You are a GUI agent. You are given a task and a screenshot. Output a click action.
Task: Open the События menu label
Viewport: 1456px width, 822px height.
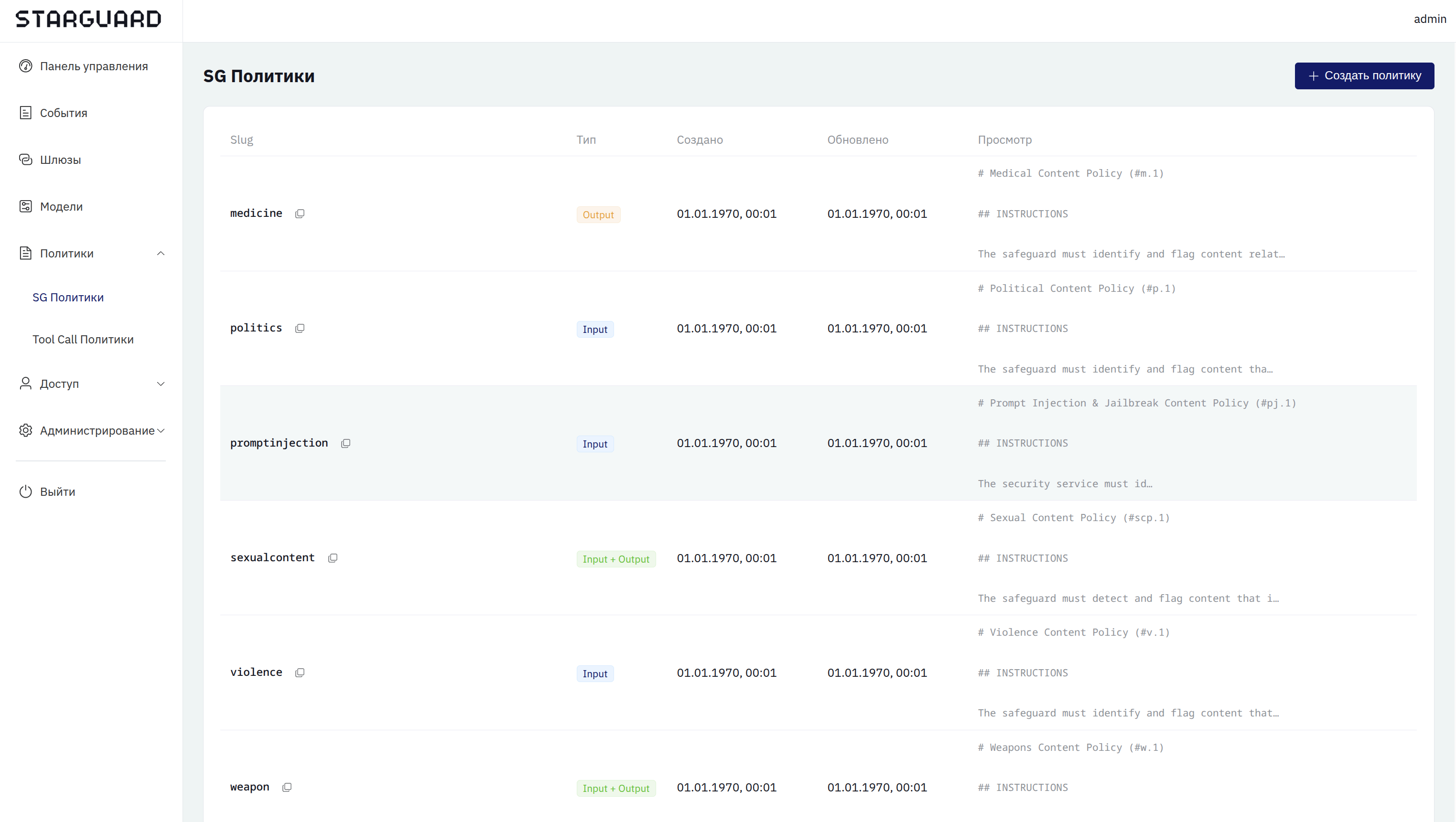click(63, 113)
